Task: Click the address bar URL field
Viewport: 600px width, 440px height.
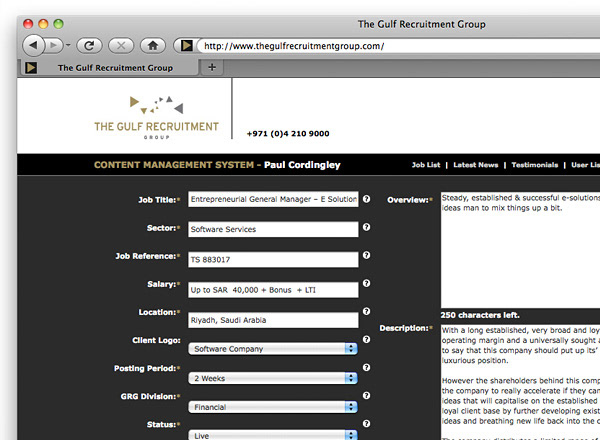Action: [398, 46]
